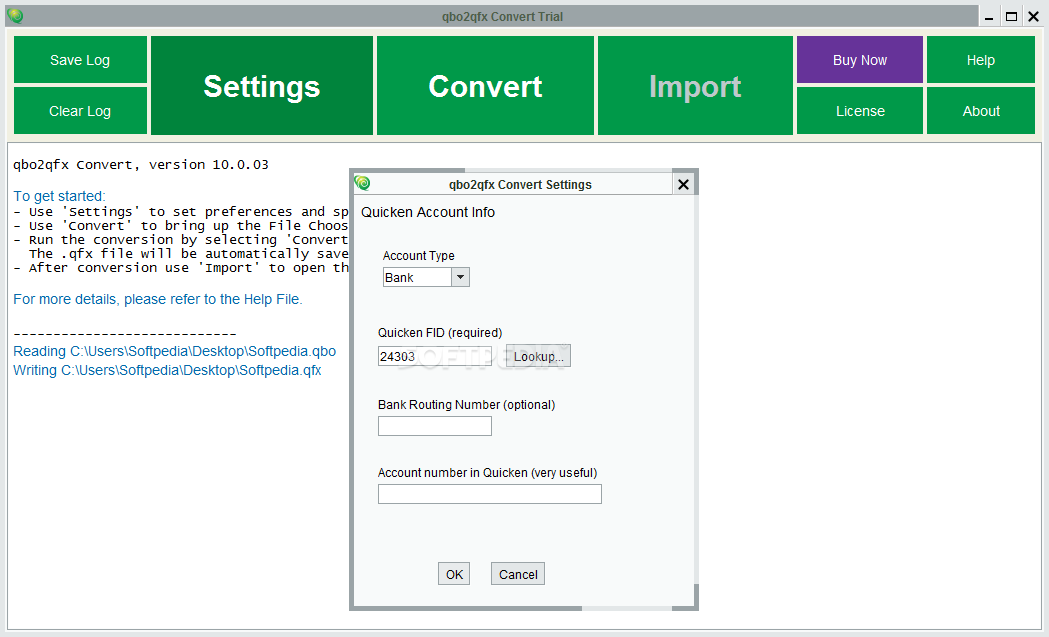
Task: Open the Settings section
Action: 262,86
